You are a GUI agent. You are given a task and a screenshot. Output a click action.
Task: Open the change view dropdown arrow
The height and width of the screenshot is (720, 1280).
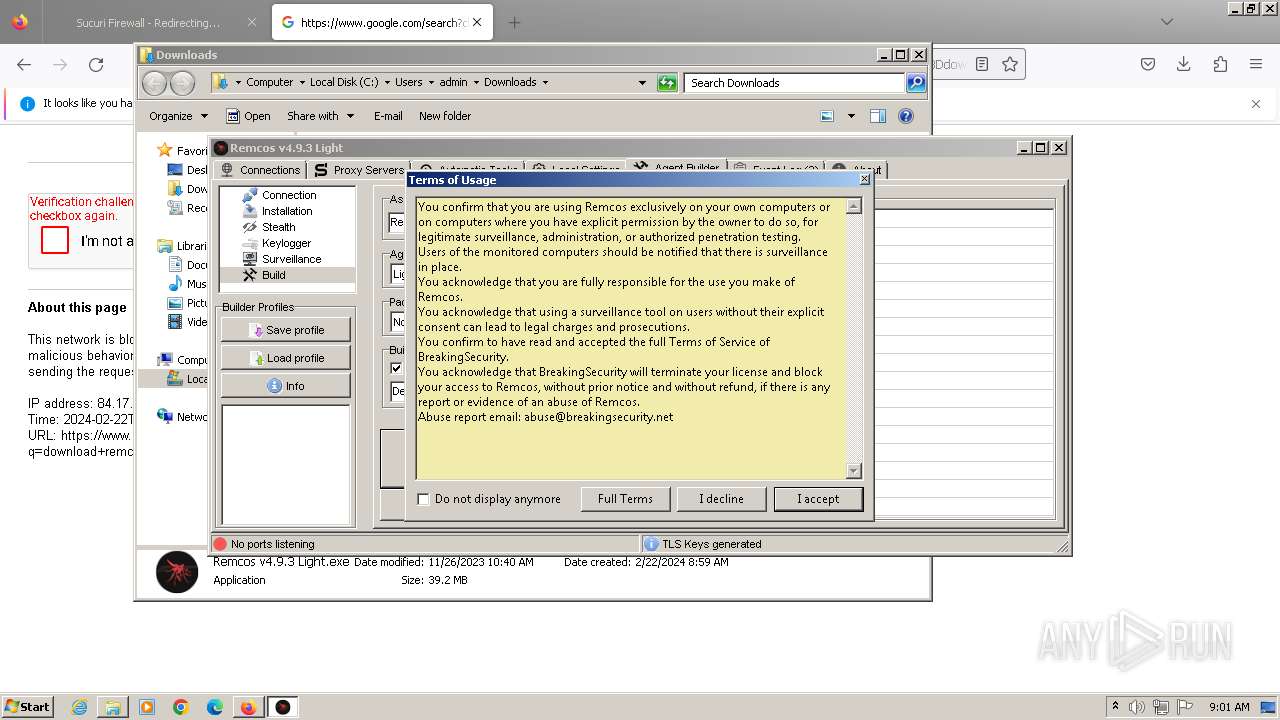point(851,116)
